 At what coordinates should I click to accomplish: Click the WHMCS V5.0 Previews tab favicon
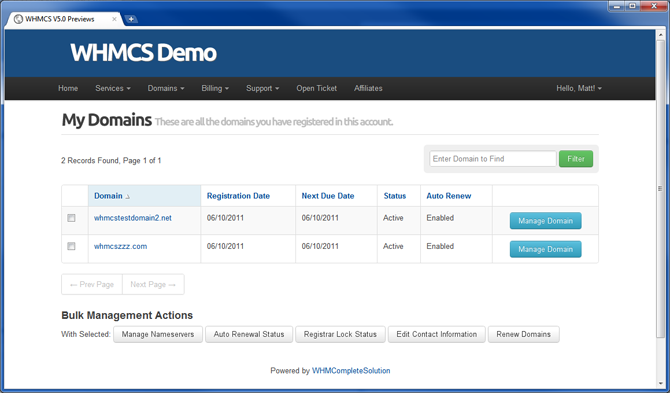pyautogui.click(x=18, y=19)
